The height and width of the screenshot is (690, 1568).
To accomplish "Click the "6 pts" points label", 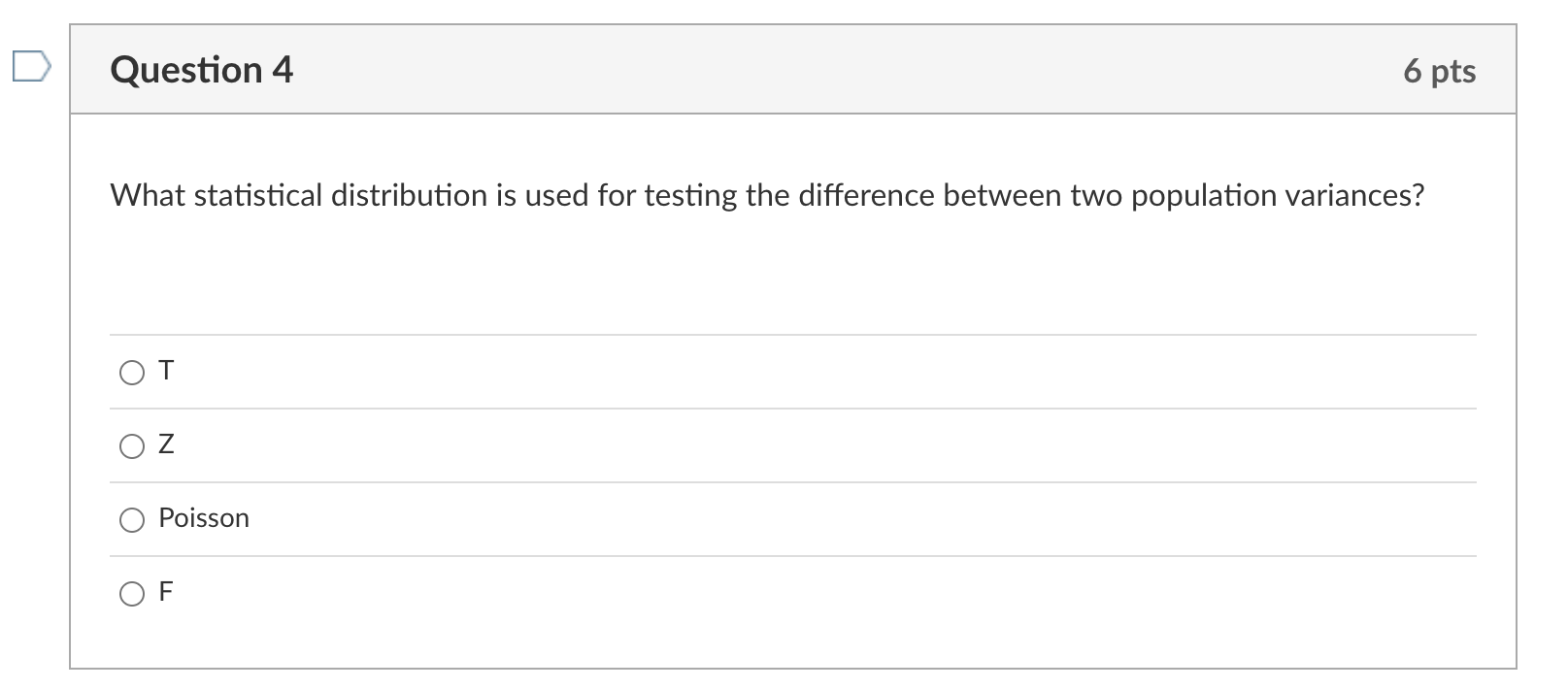I will (1439, 71).
